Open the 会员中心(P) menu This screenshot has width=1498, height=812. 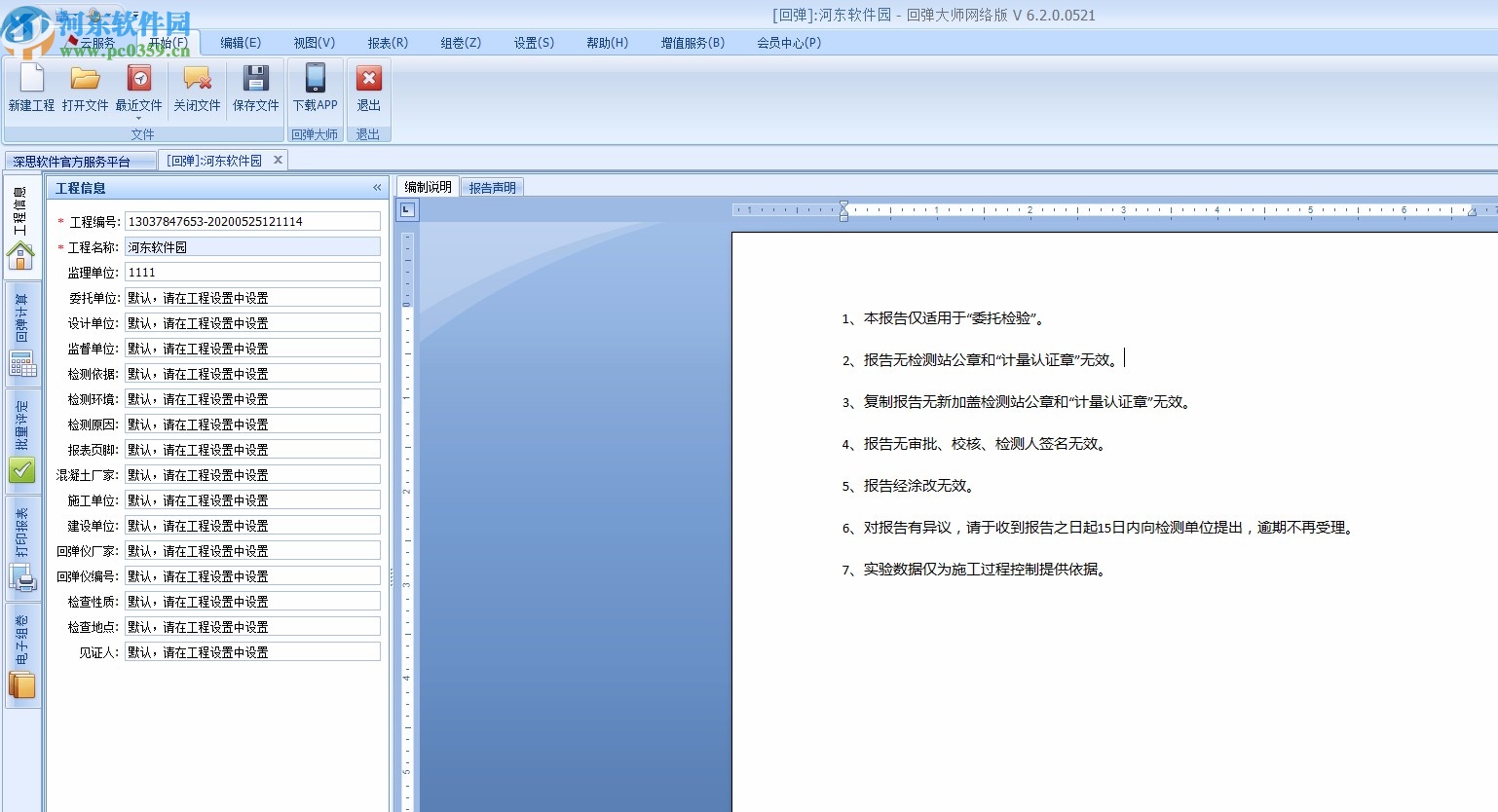tap(789, 43)
